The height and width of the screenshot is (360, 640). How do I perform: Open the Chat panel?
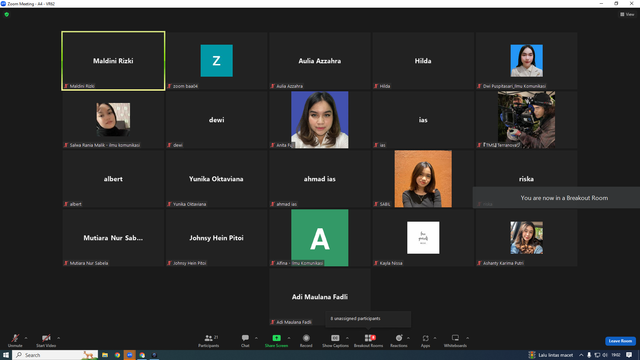click(x=245, y=340)
